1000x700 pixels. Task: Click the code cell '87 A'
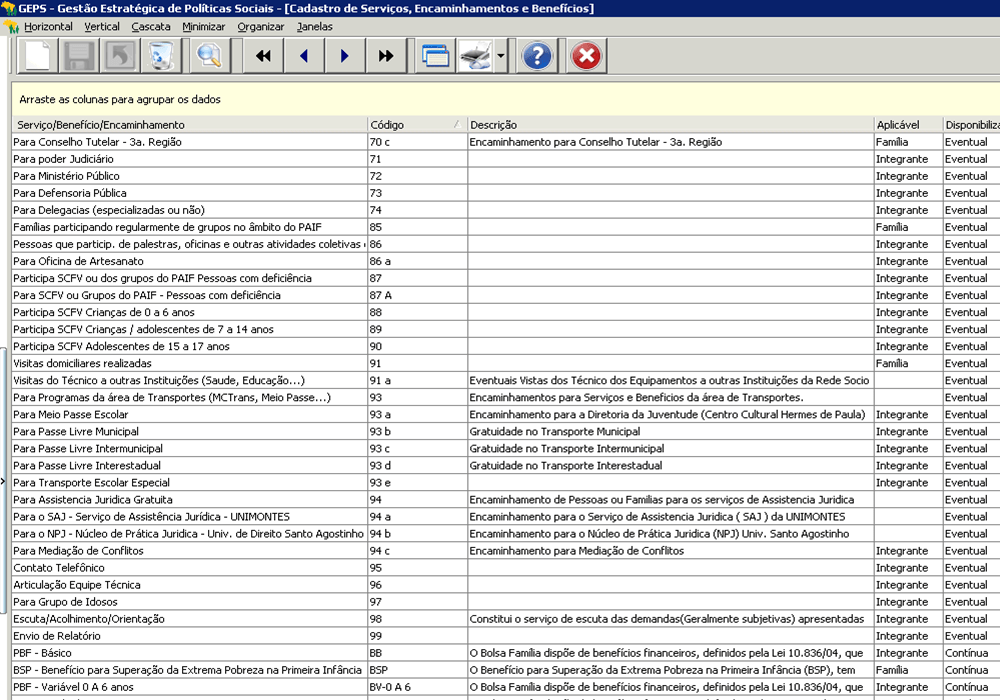coord(417,295)
